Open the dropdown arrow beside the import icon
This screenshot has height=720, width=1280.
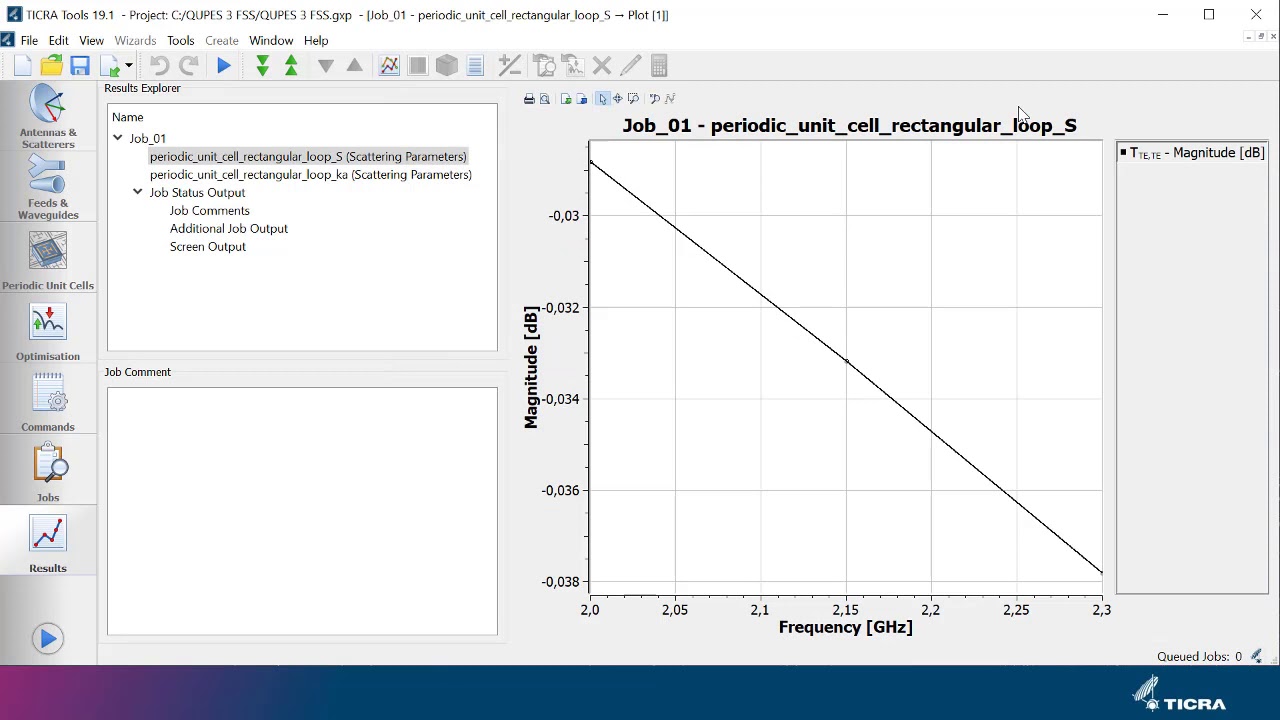128,66
